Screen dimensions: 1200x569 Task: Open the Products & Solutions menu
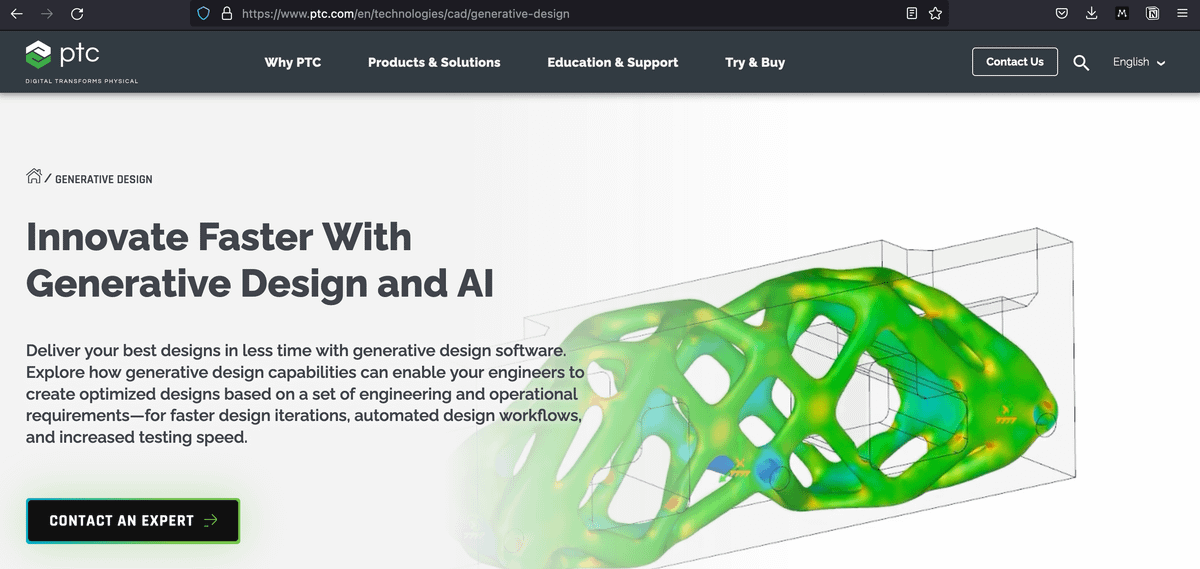coord(434,62)
